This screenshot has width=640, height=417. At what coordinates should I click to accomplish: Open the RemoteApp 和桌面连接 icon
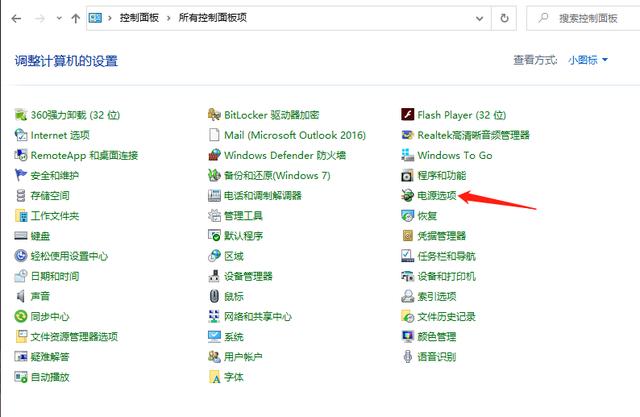(x=20, y=155)
